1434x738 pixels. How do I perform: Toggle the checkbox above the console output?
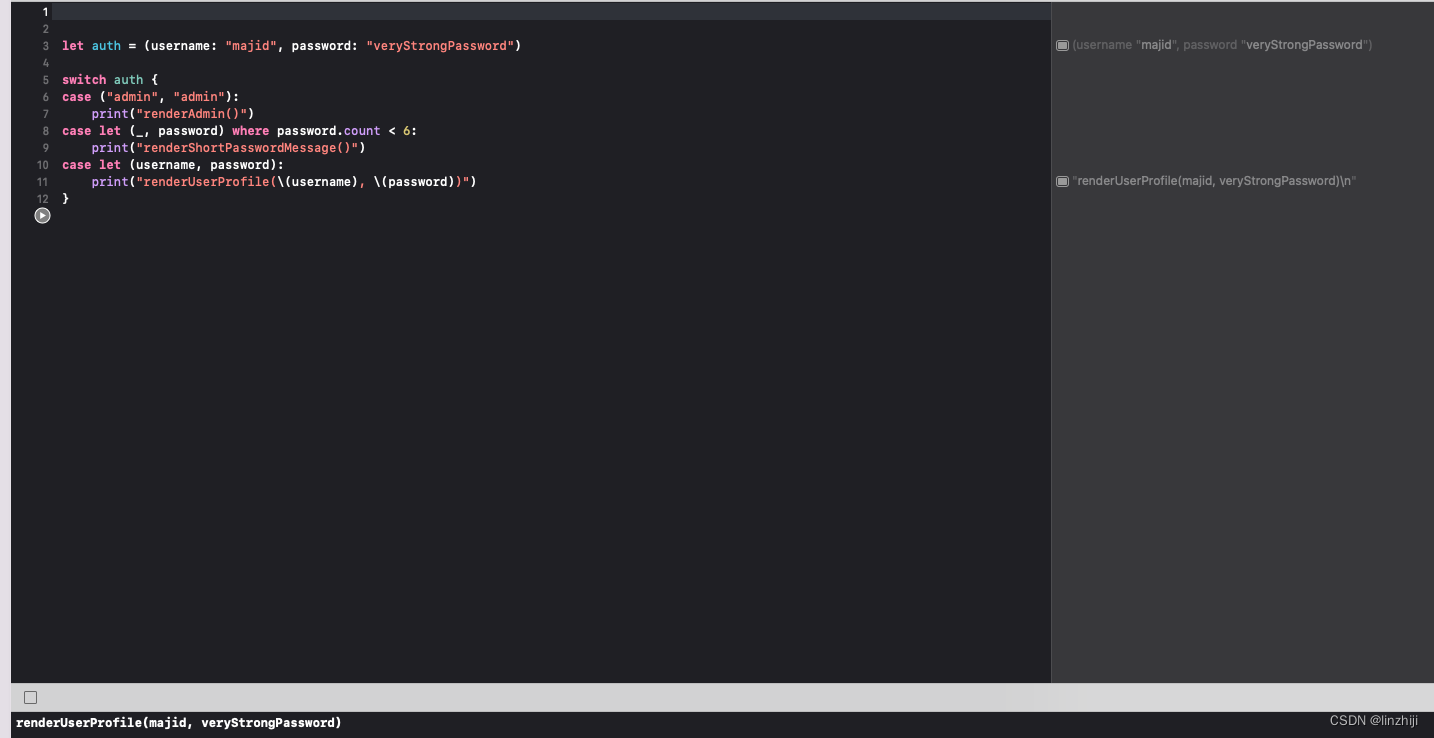pos(30,697)
